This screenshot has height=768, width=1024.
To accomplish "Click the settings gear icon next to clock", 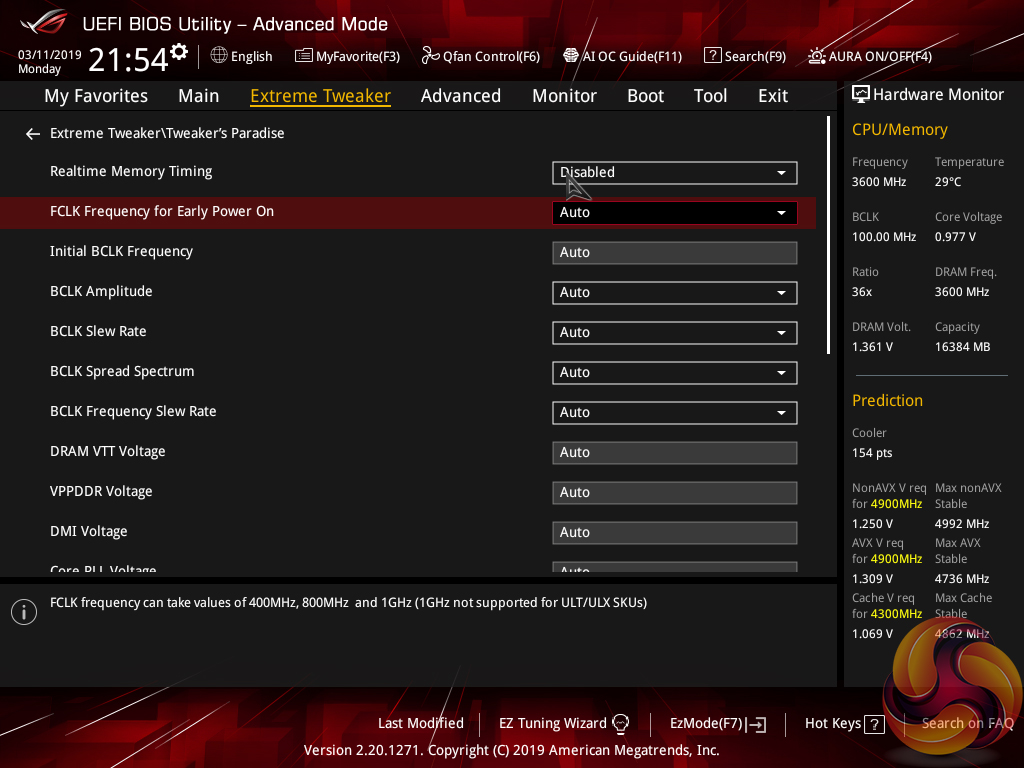I will click(179, 52).
